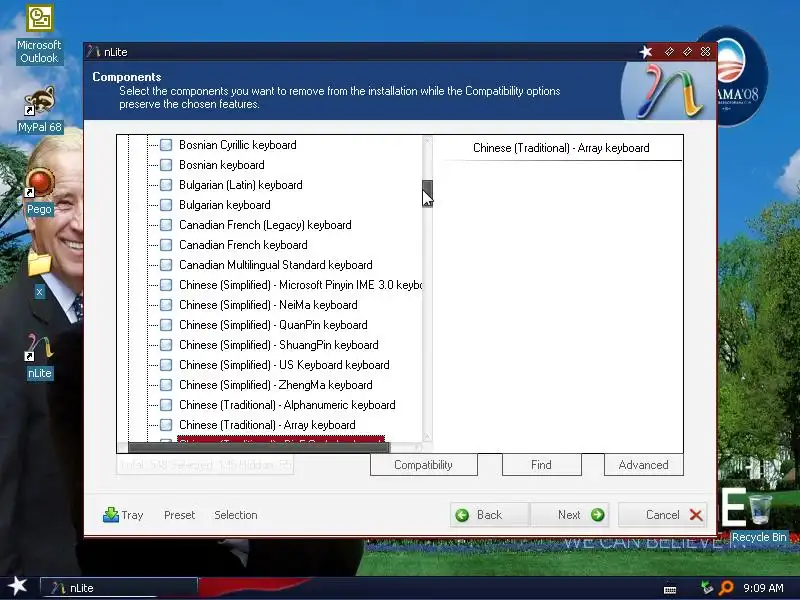Screen dimensions: 800x600
Task: Check Chinese (Simplified) Microsoft Pinyin IME checkbox
Action: click(x=166, y=285)
